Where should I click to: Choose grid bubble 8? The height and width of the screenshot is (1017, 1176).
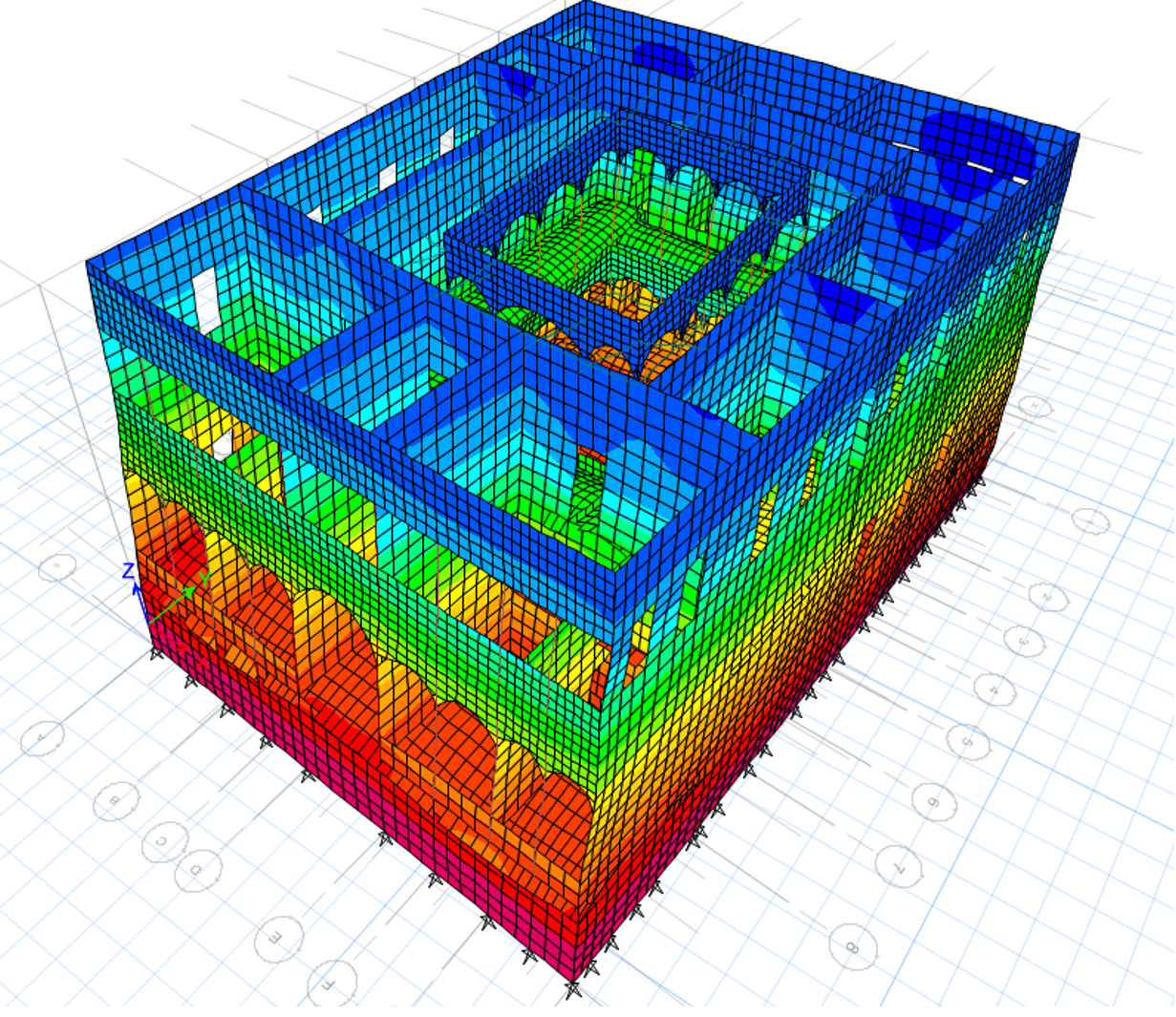pos(852,946)
